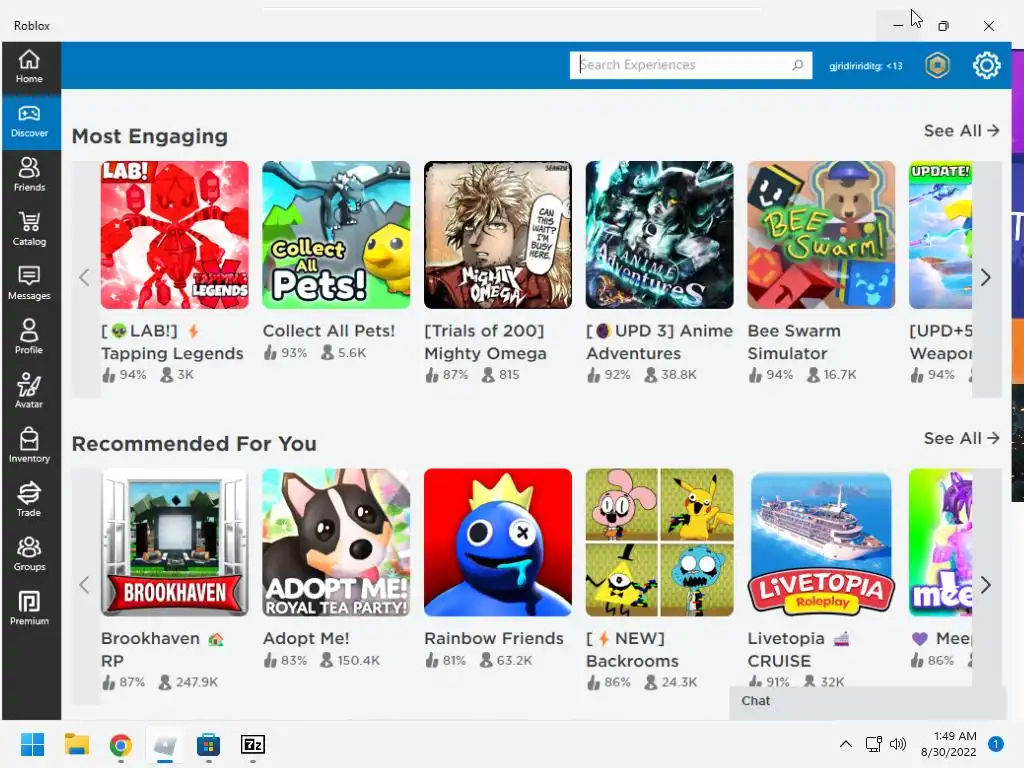Click the Brookhaven RP title
Screen dimensions: 1024x768
click(162, 649)
